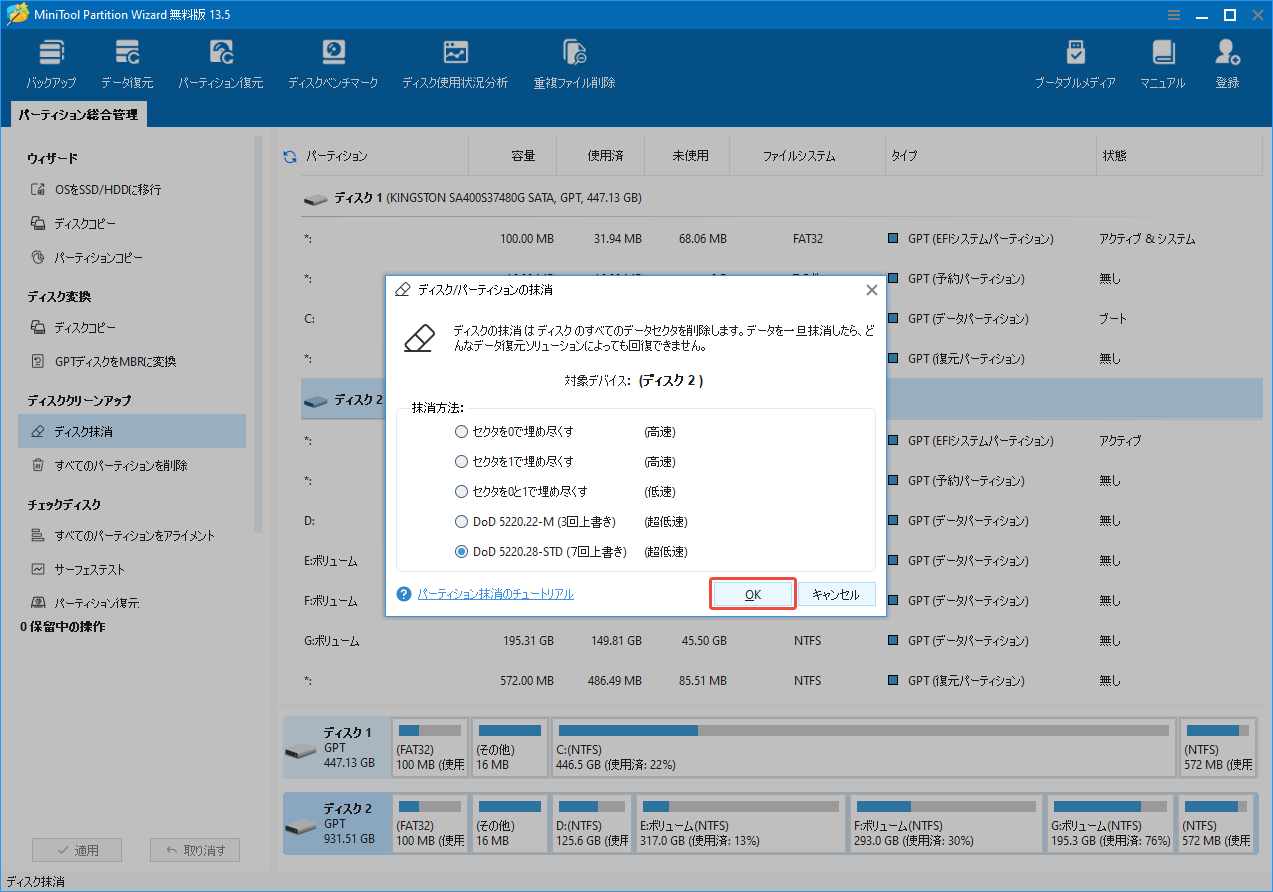Select F:ボリューム(NTFS) 293.0 GB map block
The image size is (1273, 892).
[x=946, y=825]
